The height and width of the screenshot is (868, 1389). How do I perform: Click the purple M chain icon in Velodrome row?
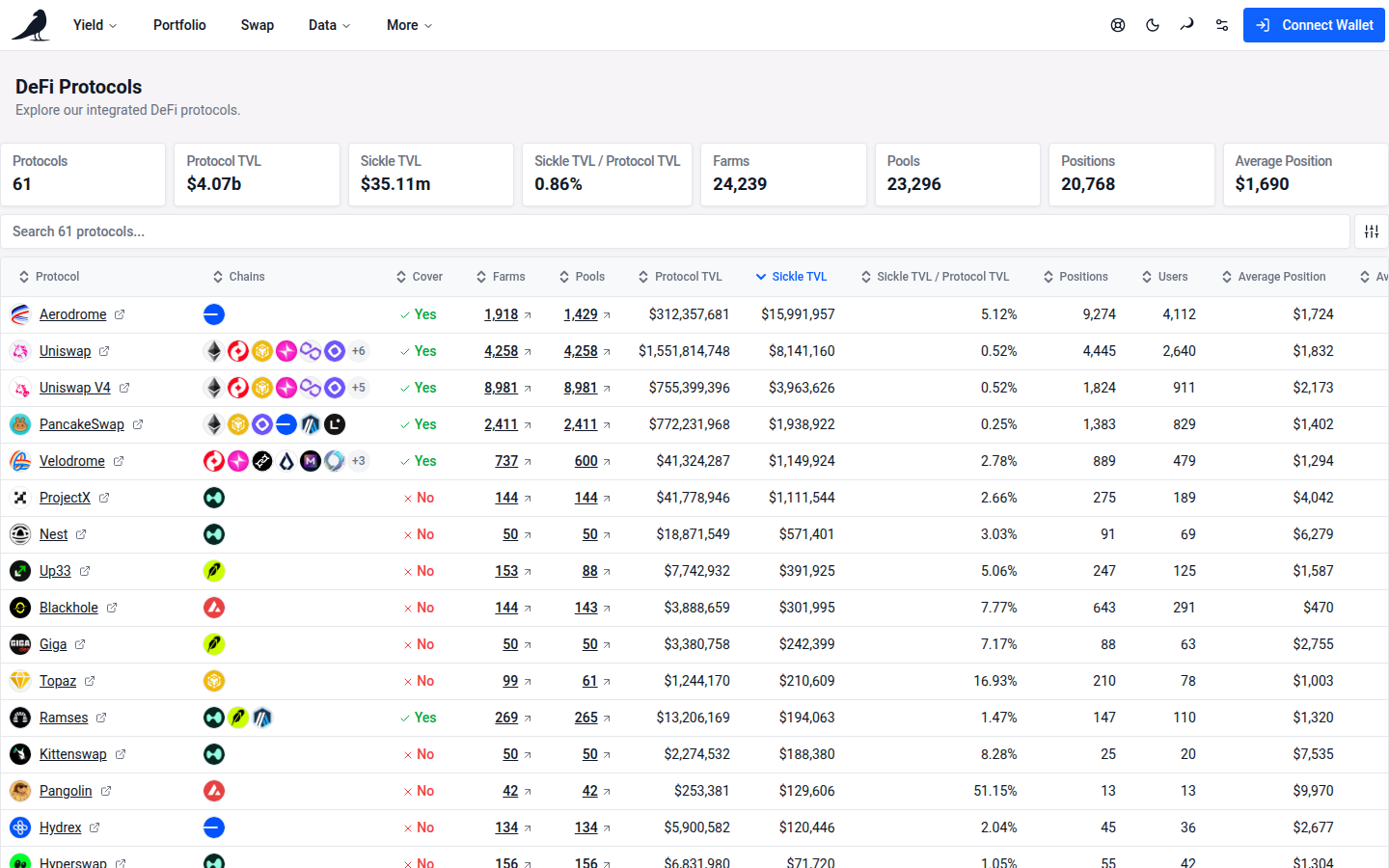point(311,461)
